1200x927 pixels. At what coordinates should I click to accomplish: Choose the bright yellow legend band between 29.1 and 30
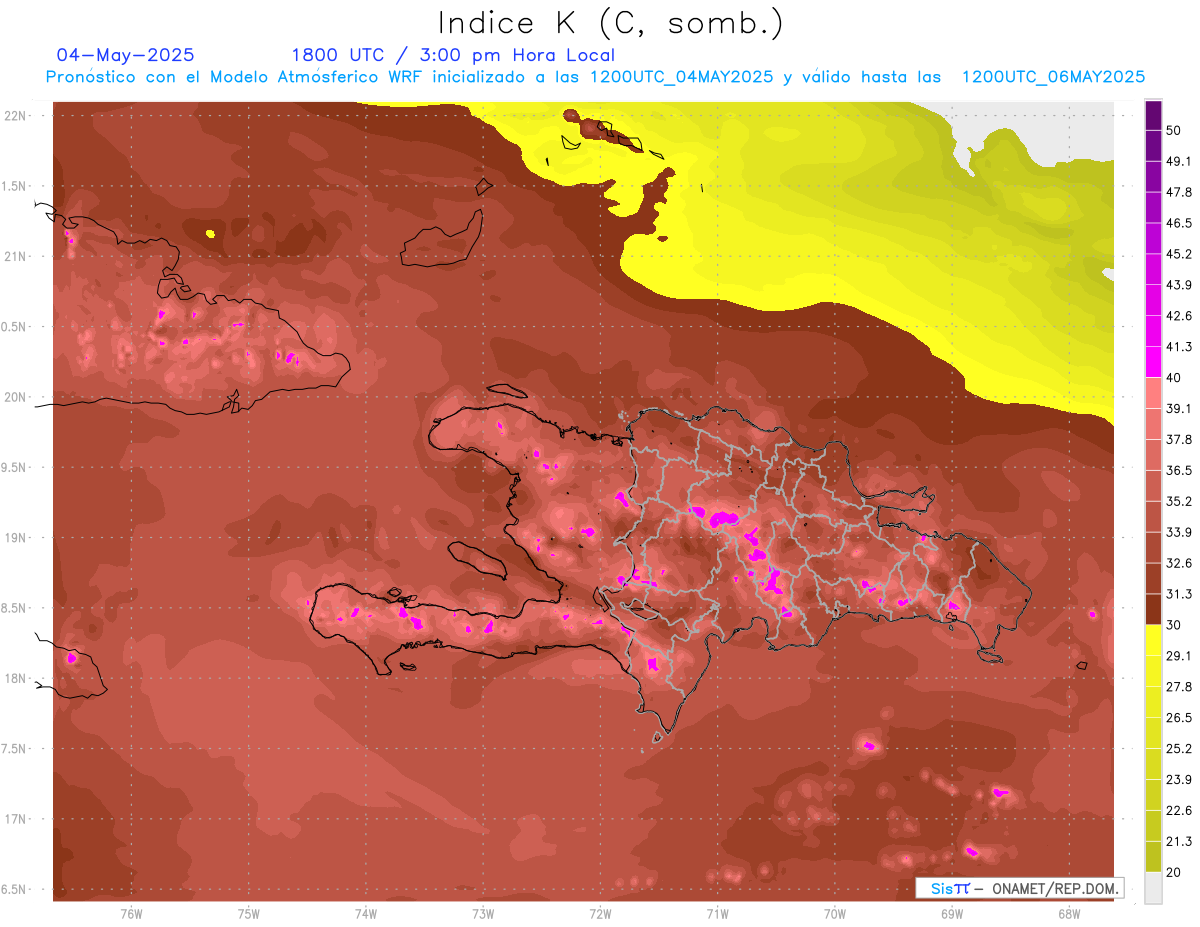(1153, 640)
